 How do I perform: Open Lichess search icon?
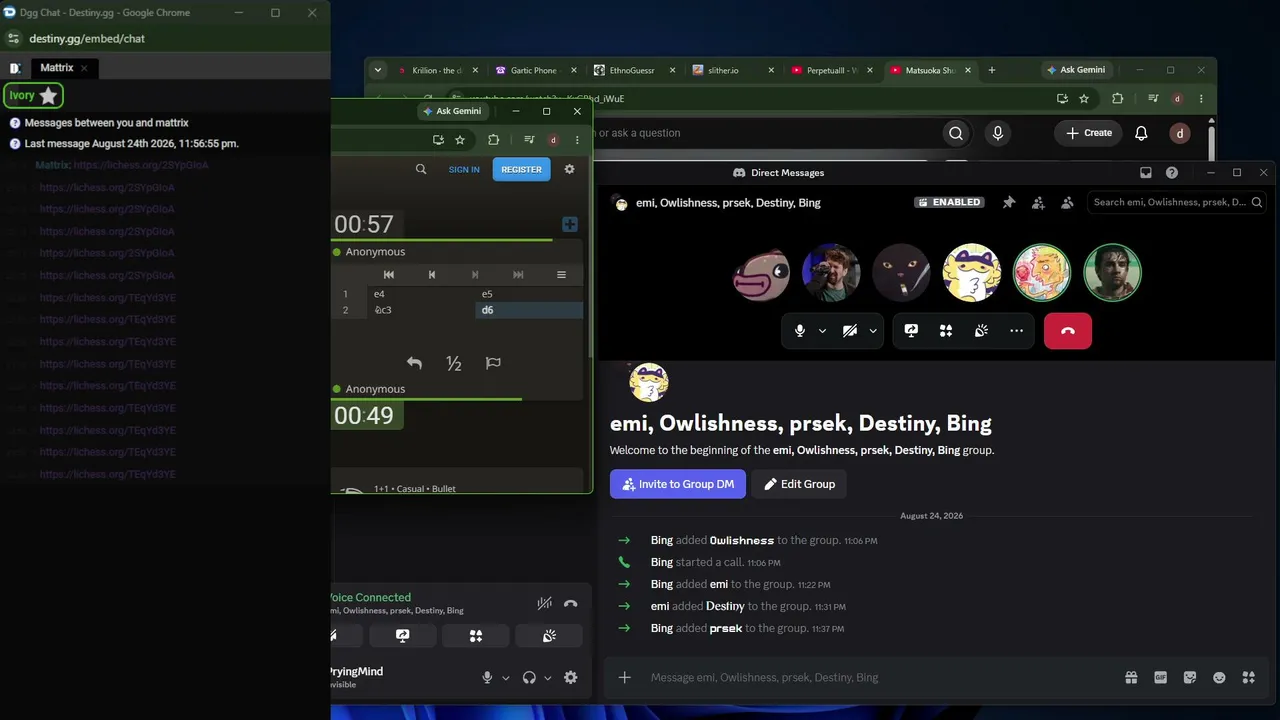pyautogui.click(x=421, y=169)
